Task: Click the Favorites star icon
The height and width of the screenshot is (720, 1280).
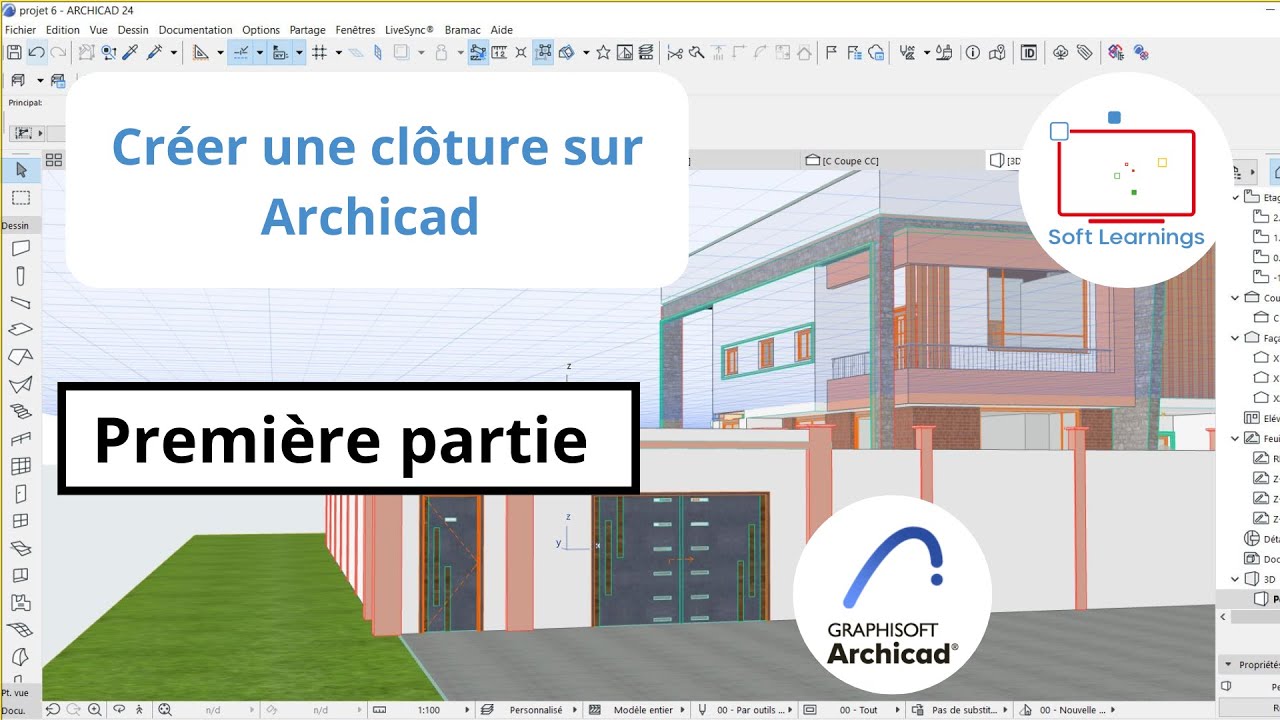Action: point(603,52)
